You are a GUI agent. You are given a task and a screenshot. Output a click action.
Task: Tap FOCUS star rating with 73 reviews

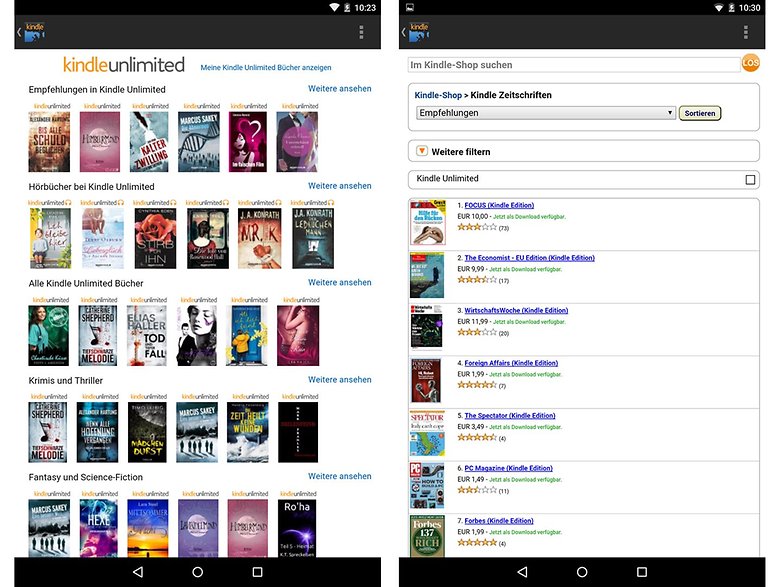pyautogui.click(x=477, y=227)
